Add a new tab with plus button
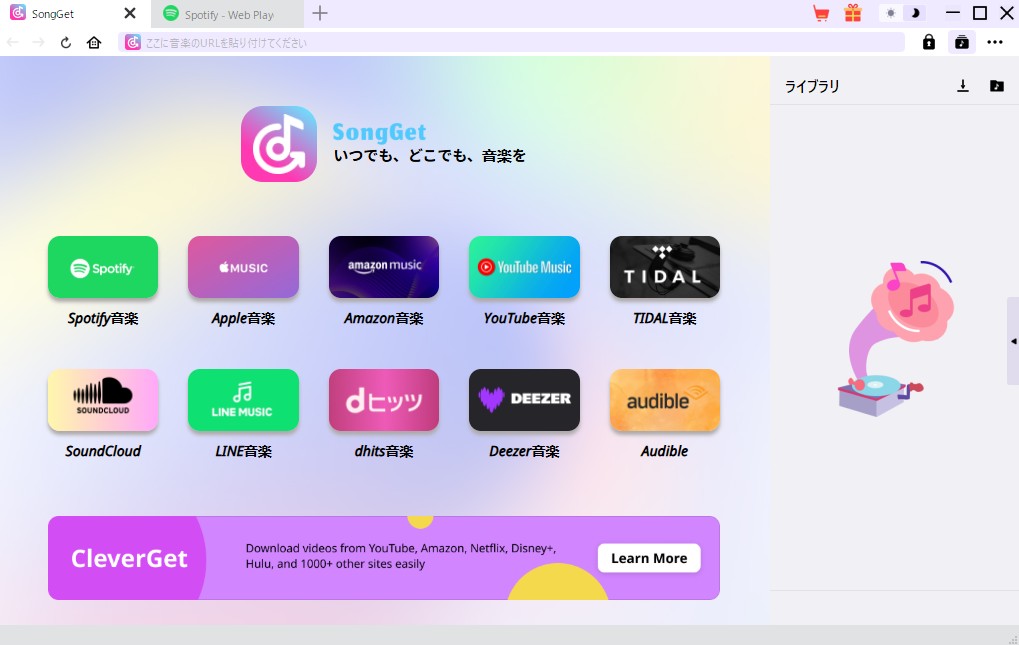This screenshot has width=1019, height=645. 319,13
